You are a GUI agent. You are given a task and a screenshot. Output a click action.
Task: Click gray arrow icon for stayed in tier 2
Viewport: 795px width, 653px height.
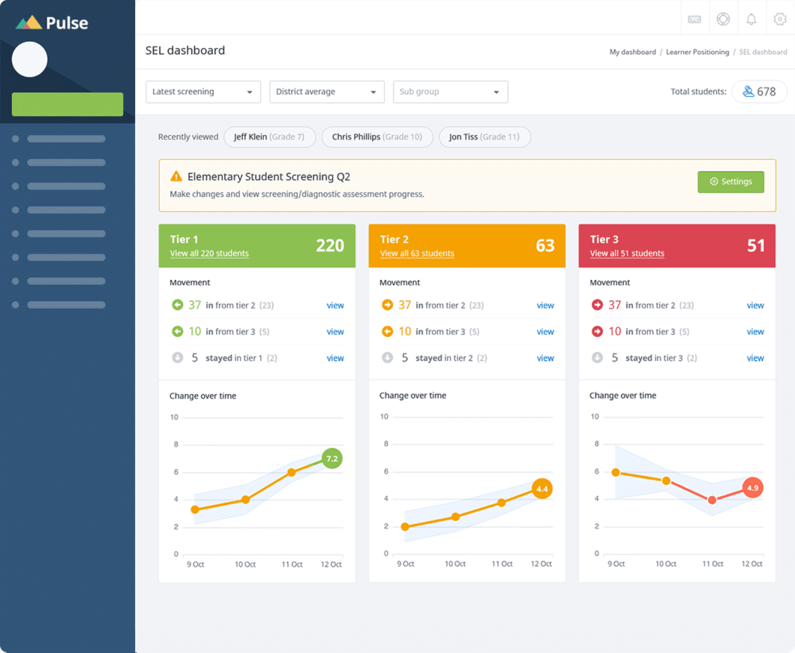pyautogui.click(x=387, y=357)
